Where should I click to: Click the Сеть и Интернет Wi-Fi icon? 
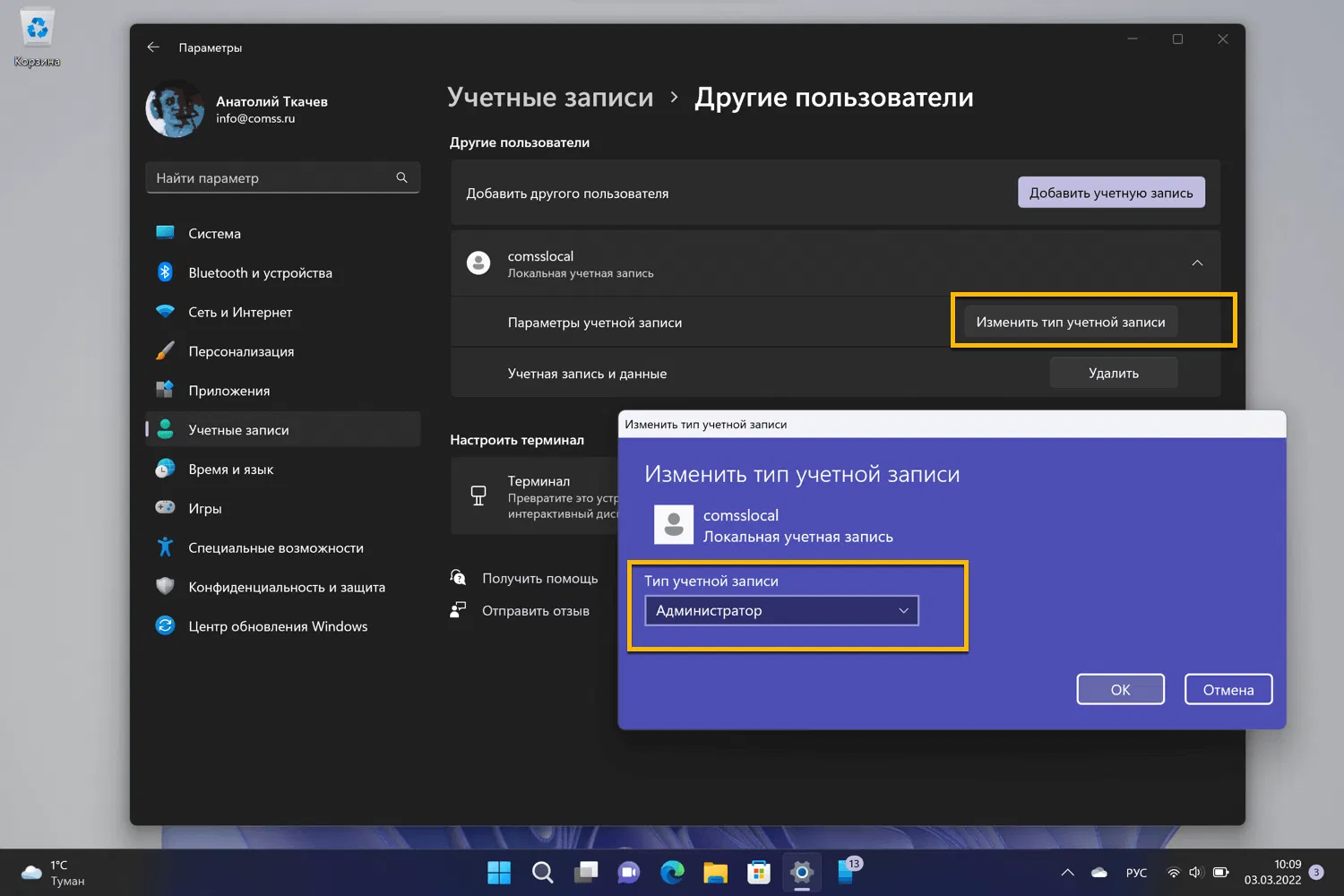pos(165,312)
